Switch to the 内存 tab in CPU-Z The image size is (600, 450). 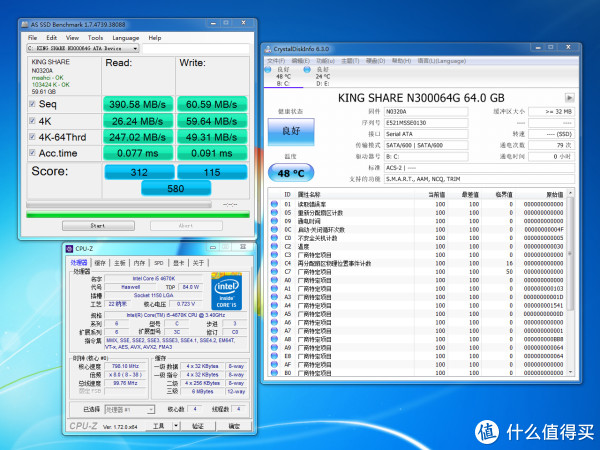tap(139, 263)
